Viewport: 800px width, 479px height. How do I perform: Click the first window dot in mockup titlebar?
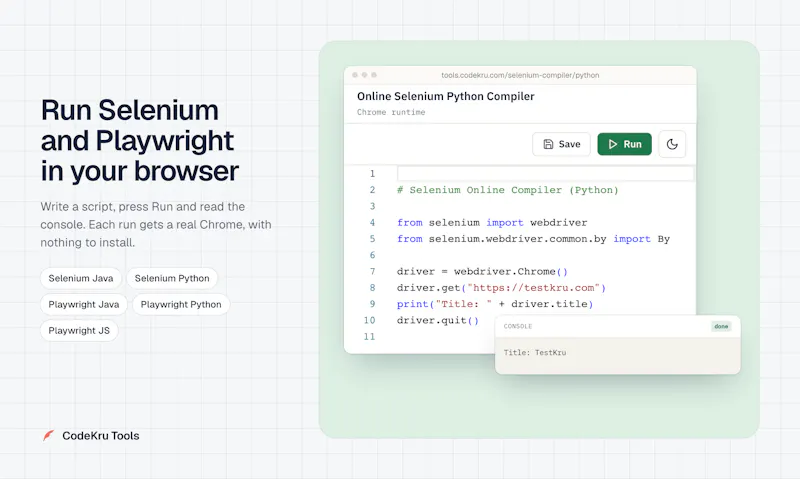point(355,75)
